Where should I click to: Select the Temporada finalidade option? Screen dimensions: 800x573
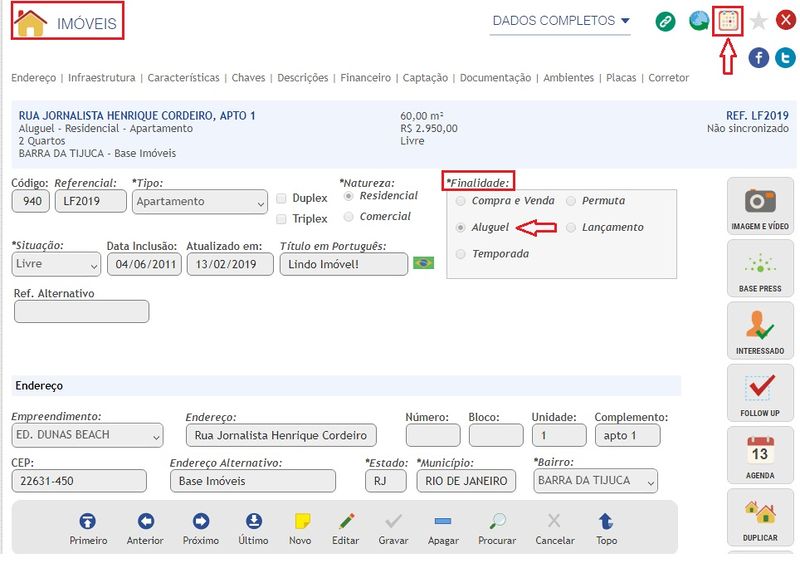[460, 254]
